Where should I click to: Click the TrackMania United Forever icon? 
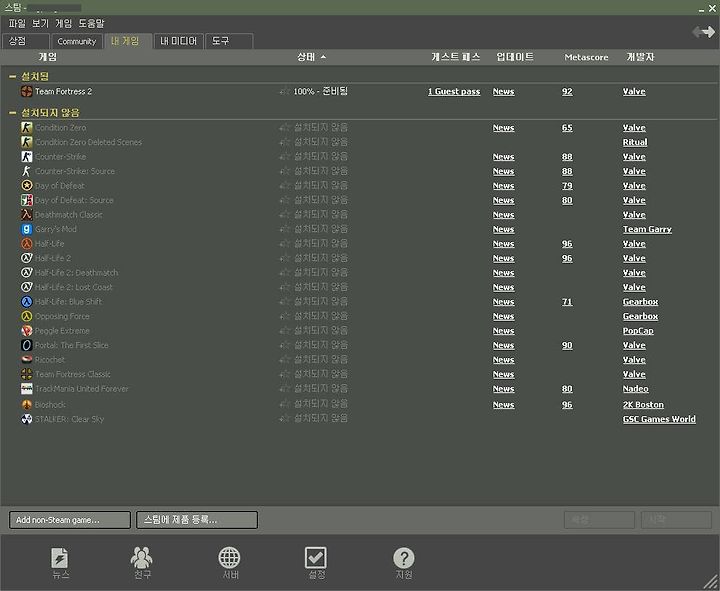27,389
